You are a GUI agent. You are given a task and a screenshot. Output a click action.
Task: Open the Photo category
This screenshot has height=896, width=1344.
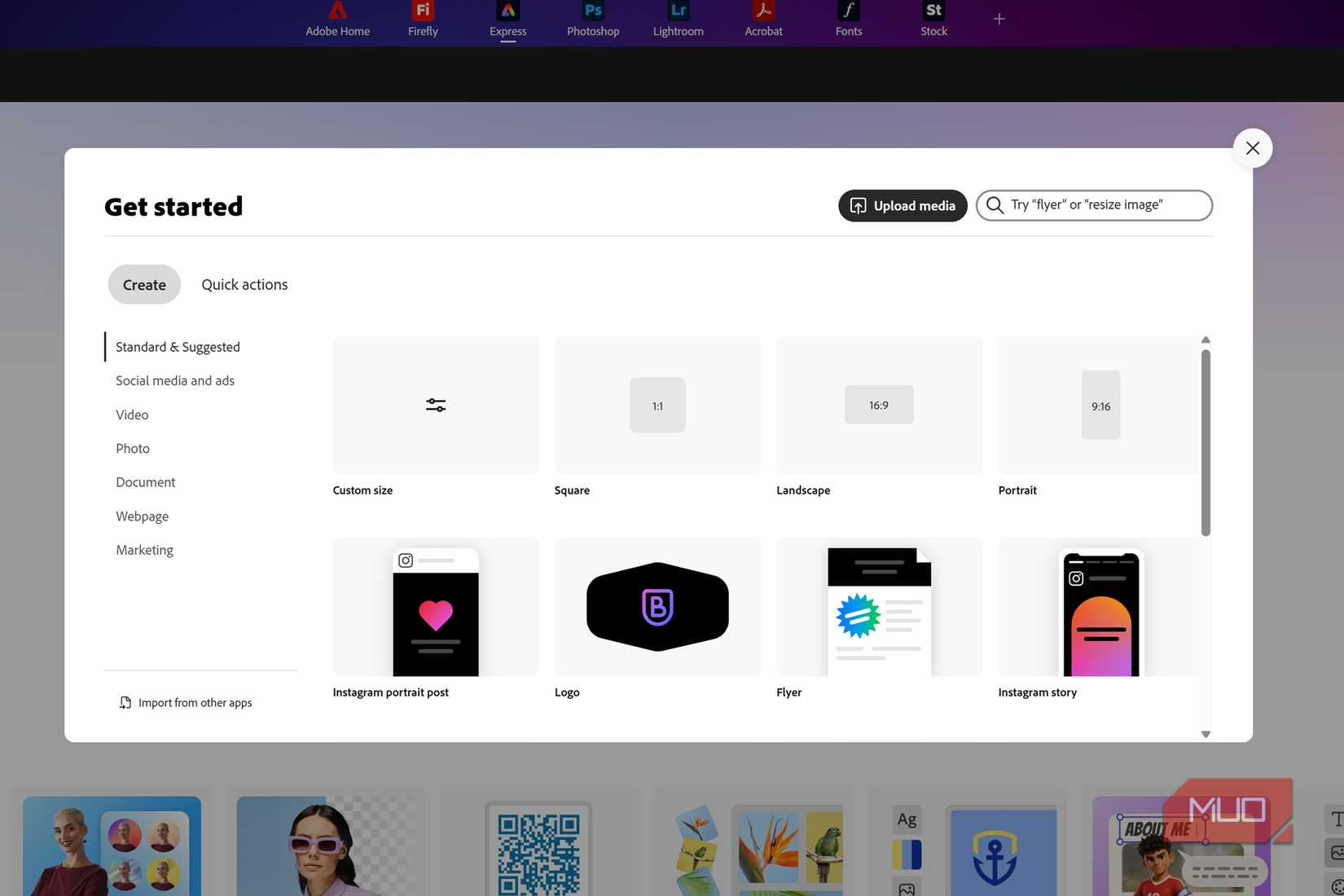(x=133, y=449)
